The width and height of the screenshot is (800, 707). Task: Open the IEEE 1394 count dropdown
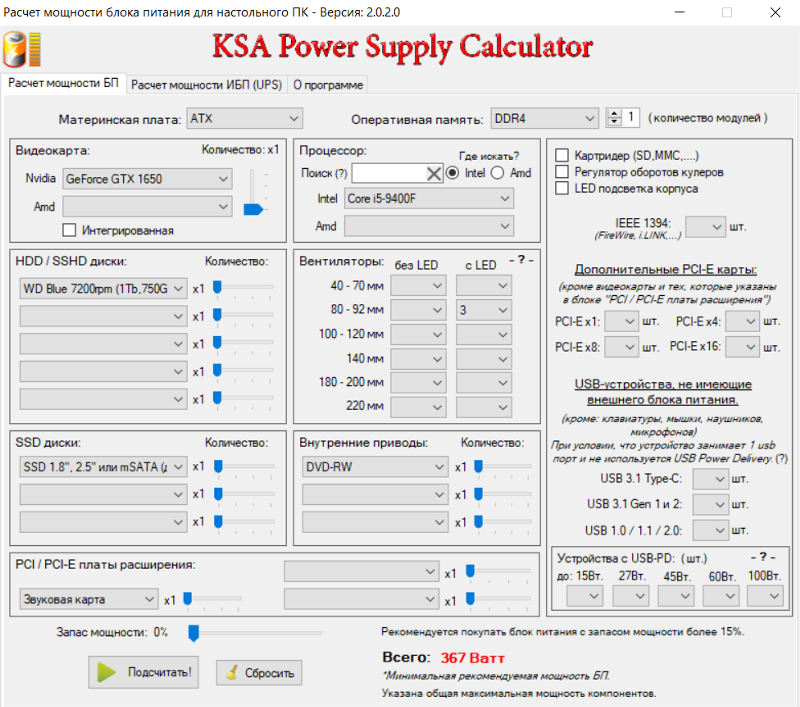pos(706,226)
